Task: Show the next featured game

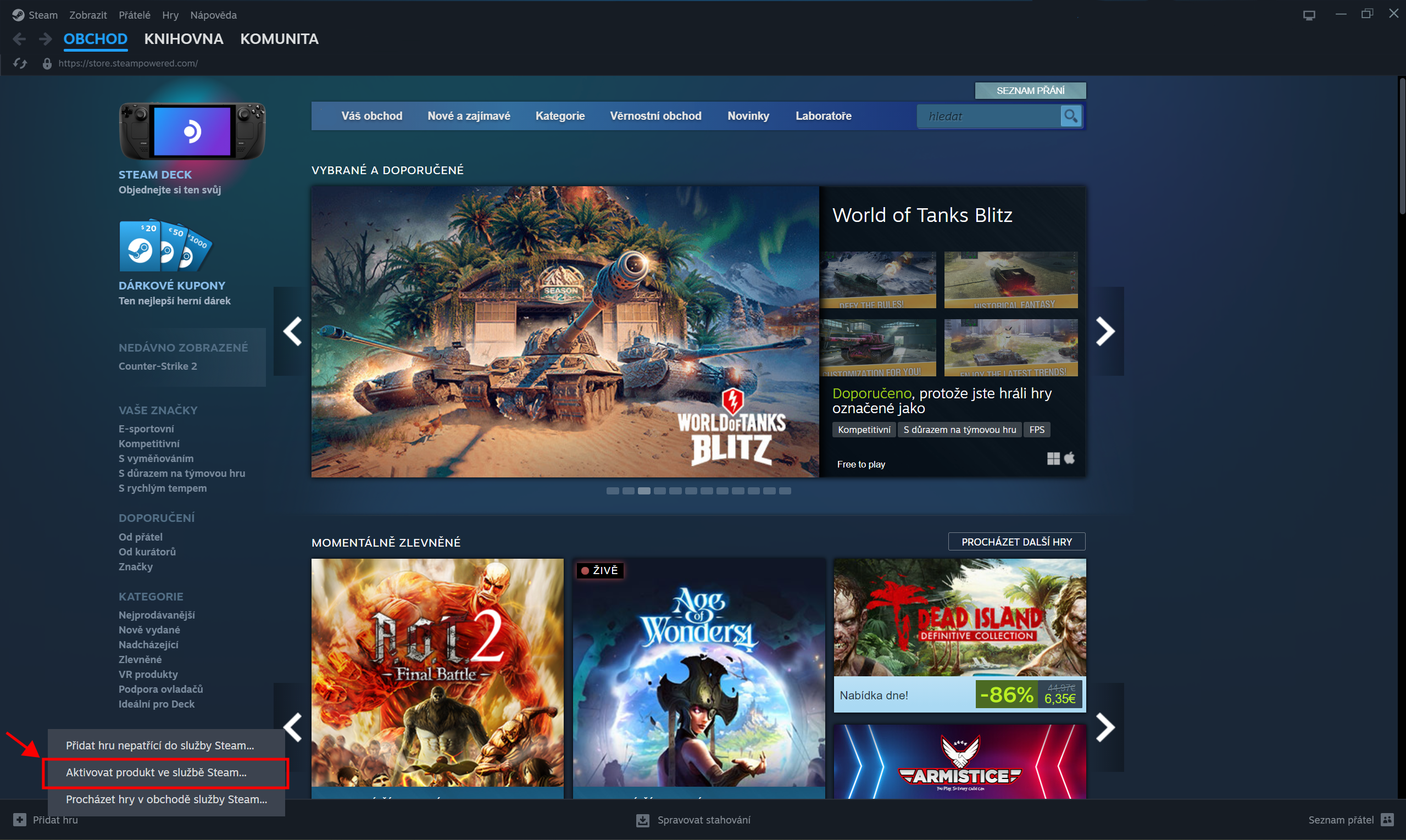Action: point(1105,331)
